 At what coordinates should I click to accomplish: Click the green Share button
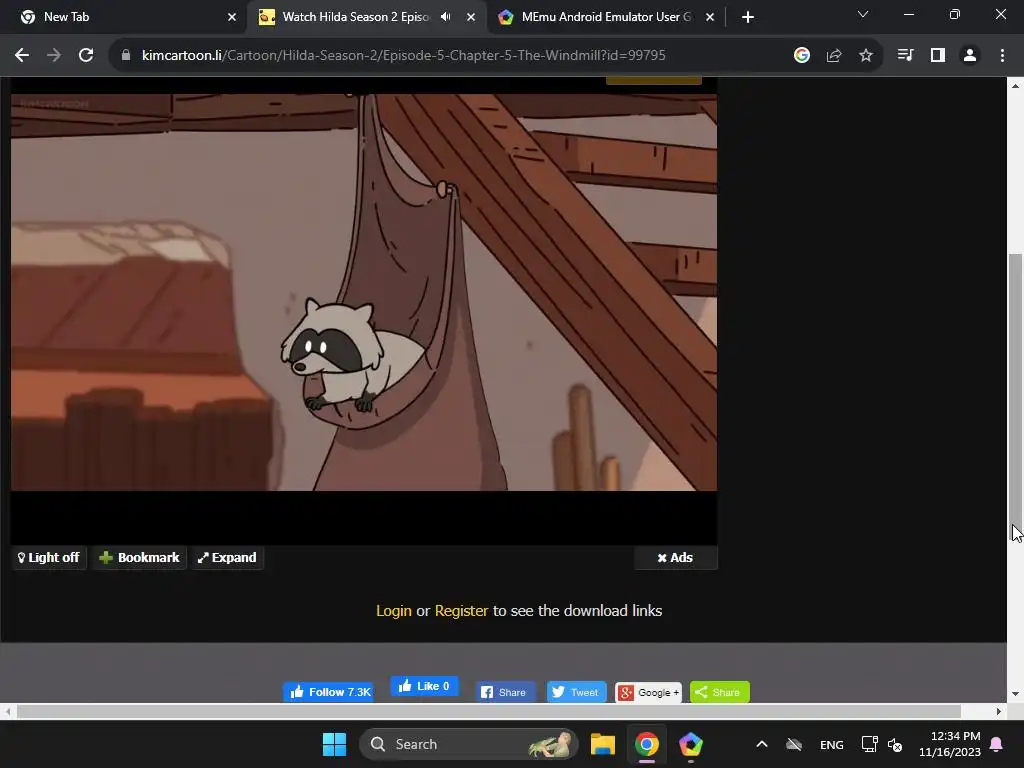click(719, 692)
